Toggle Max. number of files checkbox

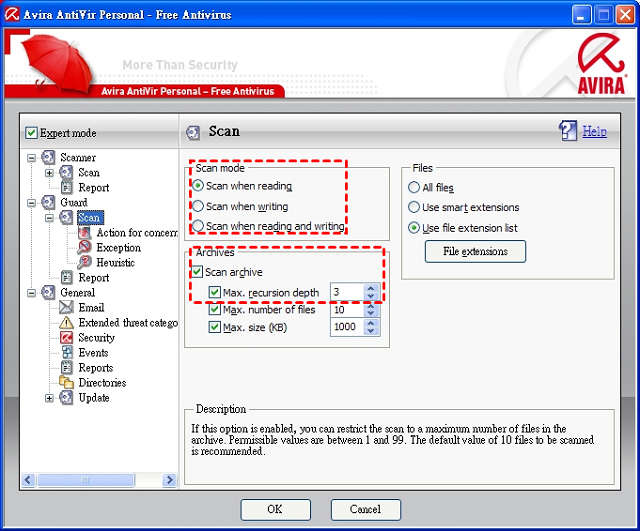coord(215,309)
